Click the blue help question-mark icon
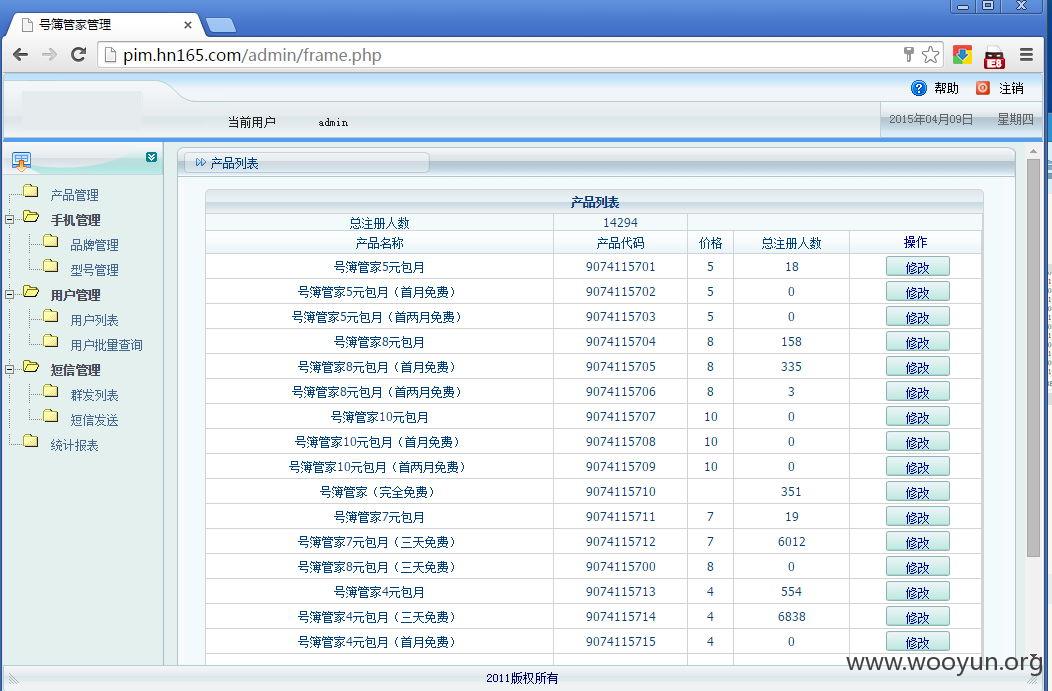The image size is (1052, 691). click(x=918, y=88)
